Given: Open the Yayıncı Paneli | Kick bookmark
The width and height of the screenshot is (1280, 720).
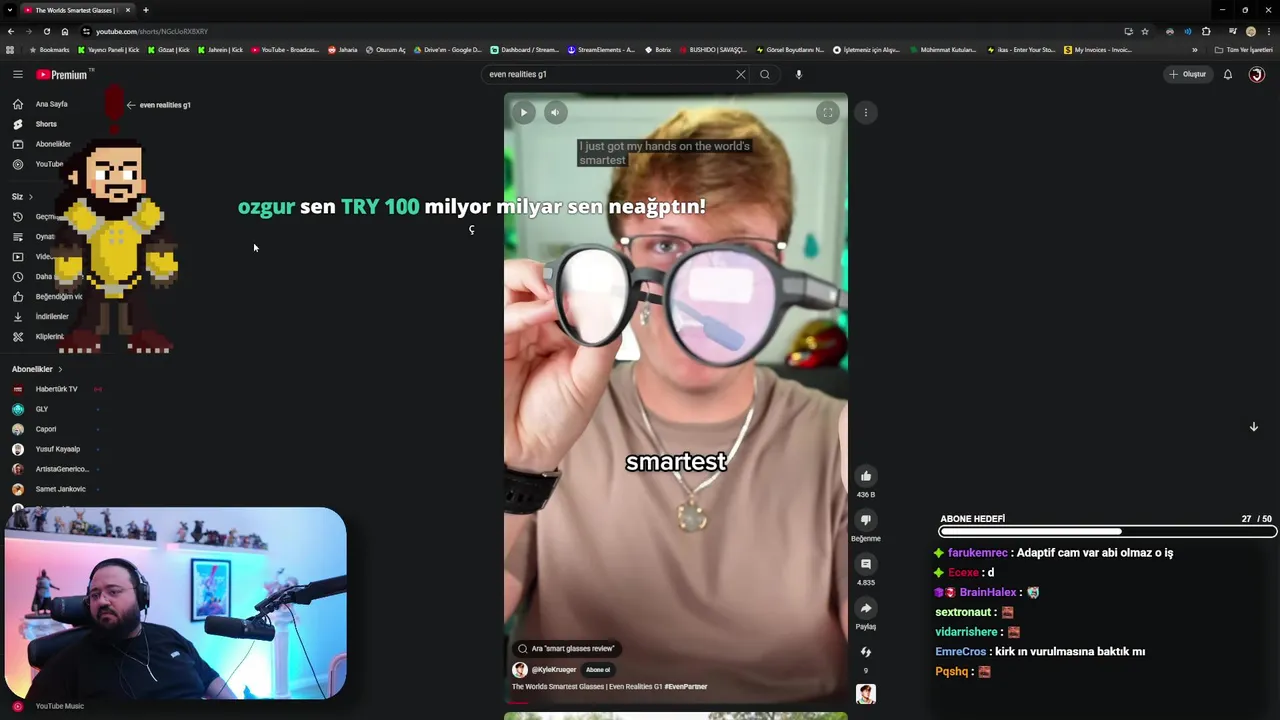Looking at the screenshot, I should 109,50.
